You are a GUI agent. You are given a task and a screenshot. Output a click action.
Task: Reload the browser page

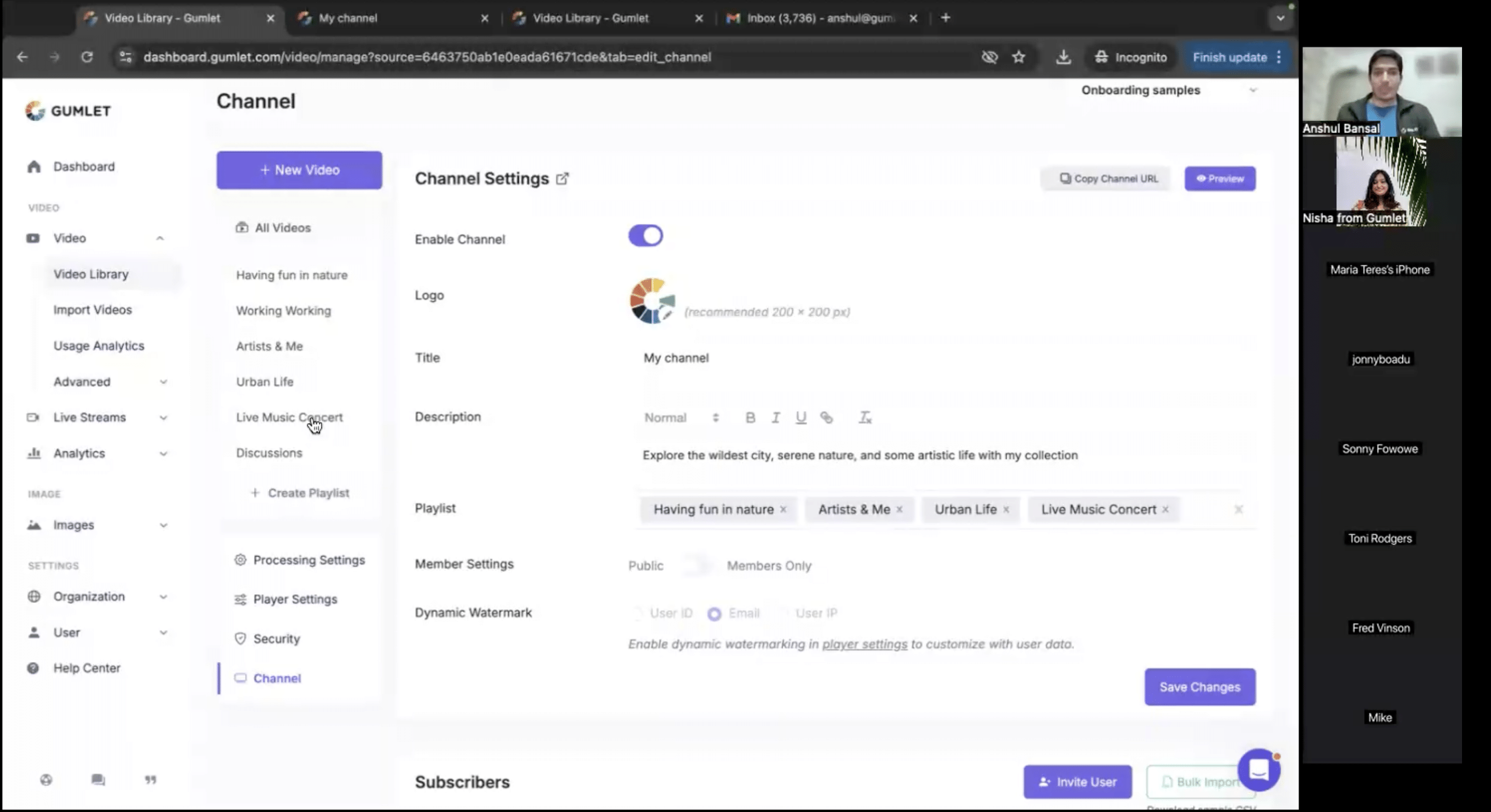pos(87,57)
